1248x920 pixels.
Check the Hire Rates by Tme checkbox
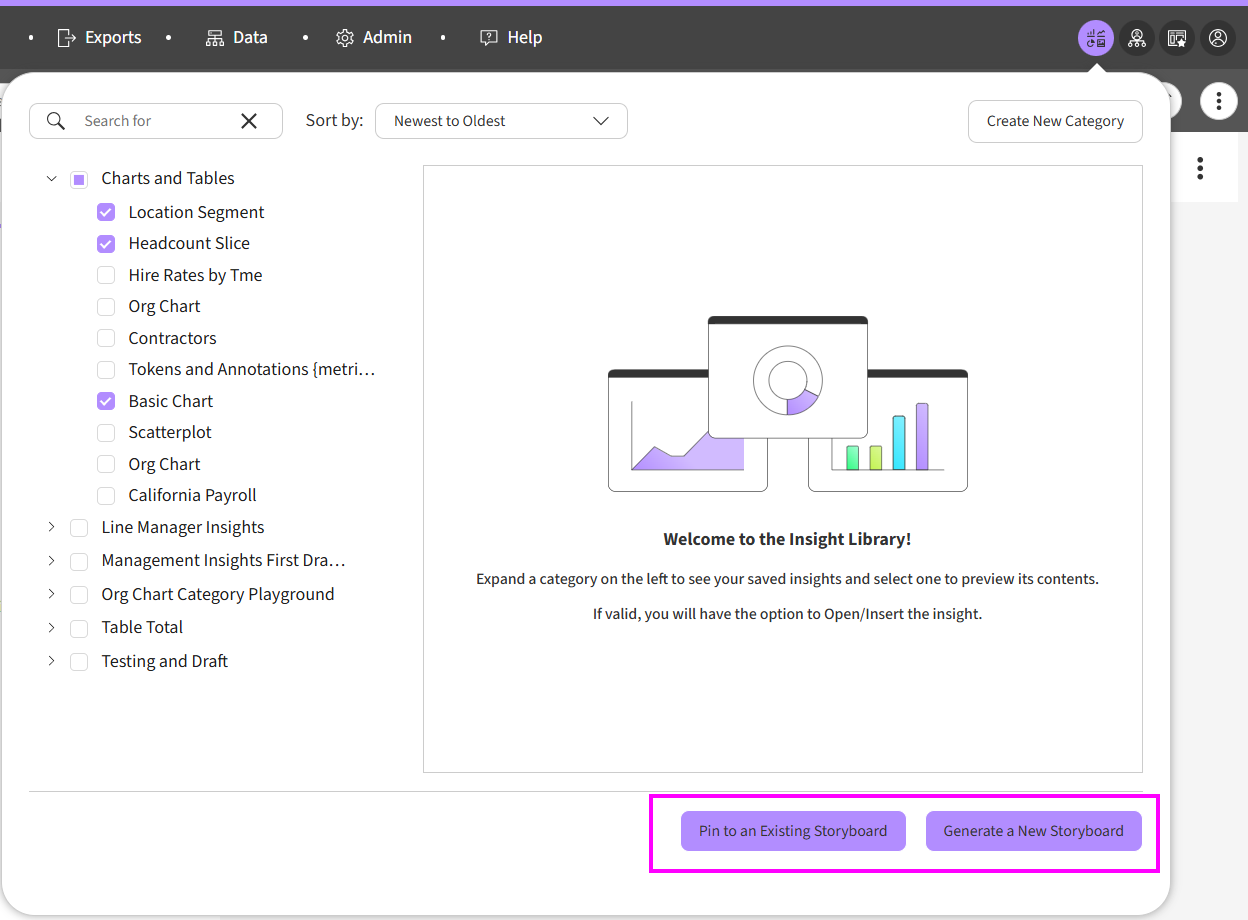click(106, 275)
